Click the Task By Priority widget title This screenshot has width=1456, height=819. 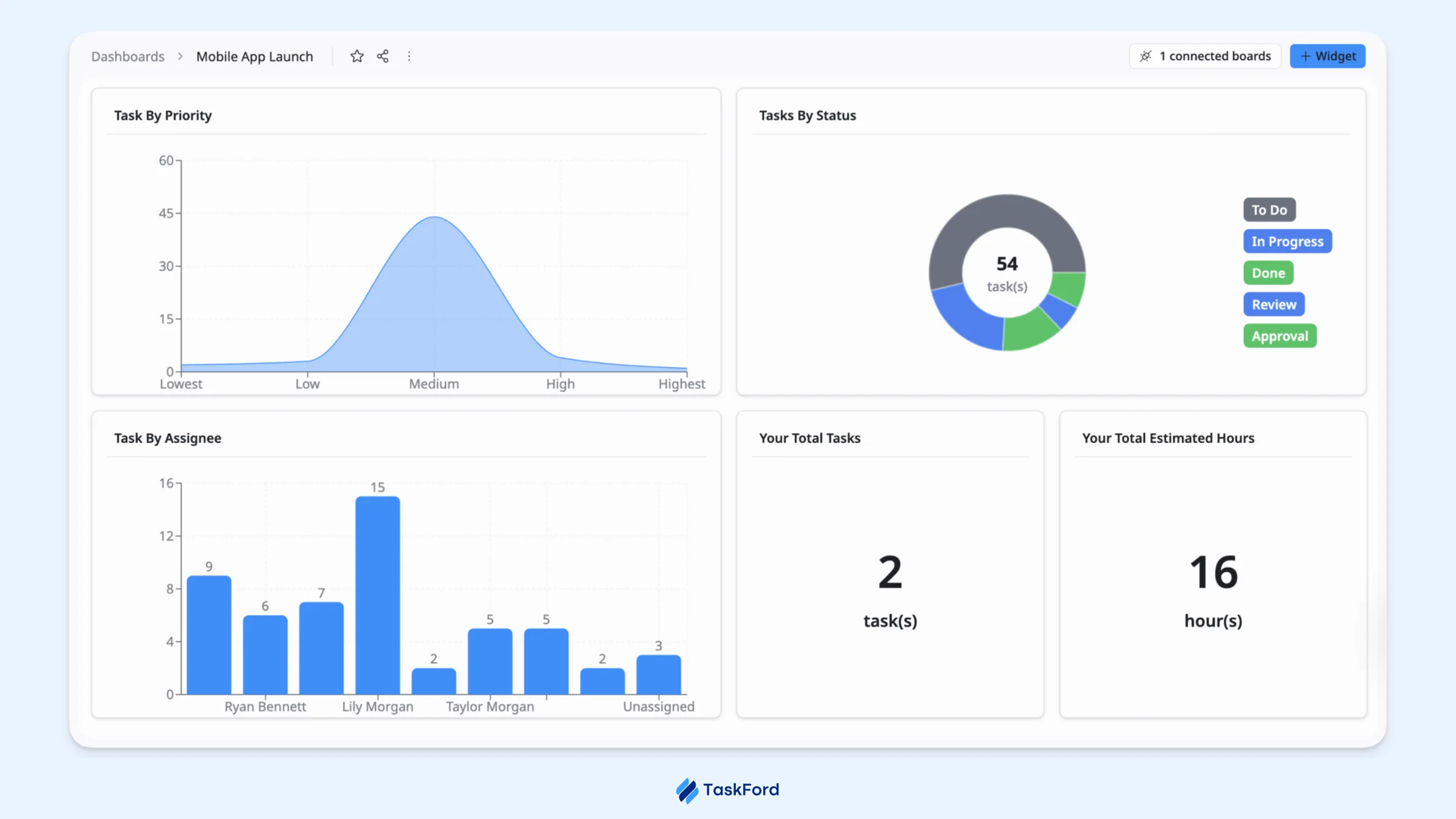(x=163, y=115)
